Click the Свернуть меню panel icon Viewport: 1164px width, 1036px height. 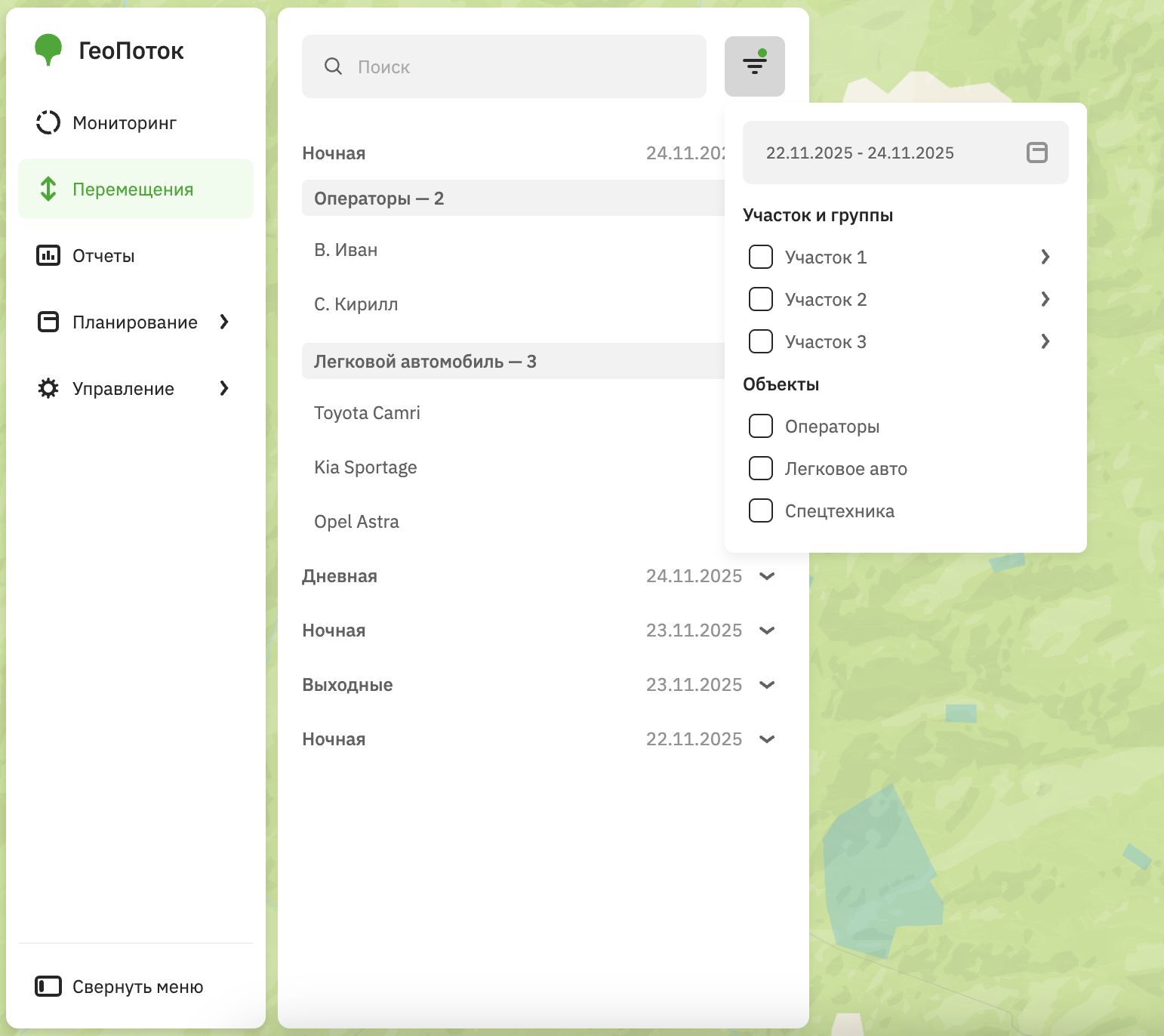pyautogui.click(x=48, y=986)
